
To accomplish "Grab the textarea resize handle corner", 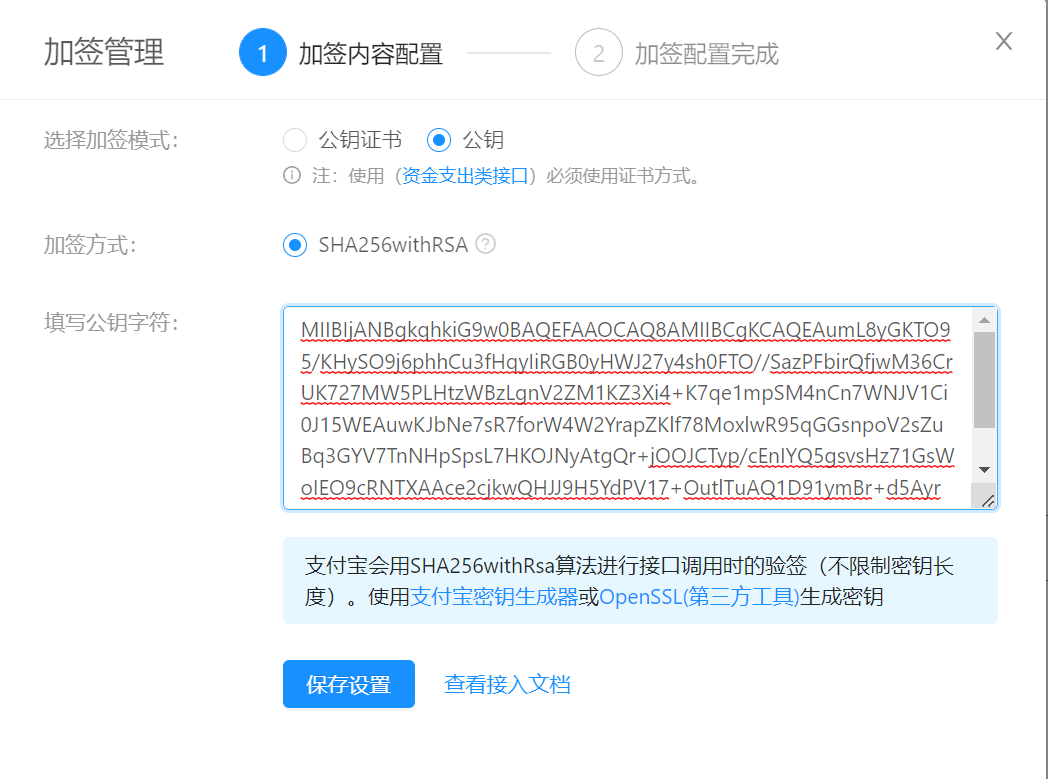I will [x=988, y=501].
